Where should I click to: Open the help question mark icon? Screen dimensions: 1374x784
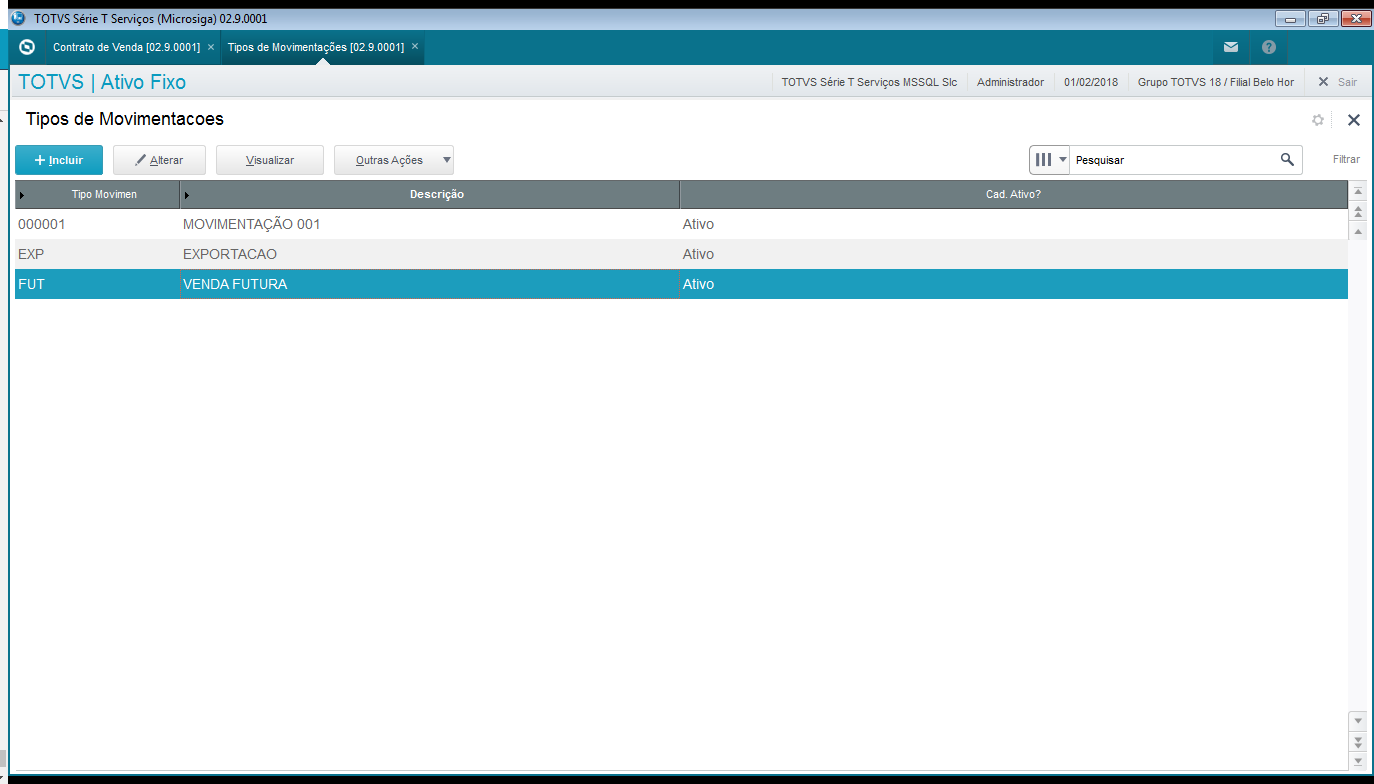[x=1269, y=47]
